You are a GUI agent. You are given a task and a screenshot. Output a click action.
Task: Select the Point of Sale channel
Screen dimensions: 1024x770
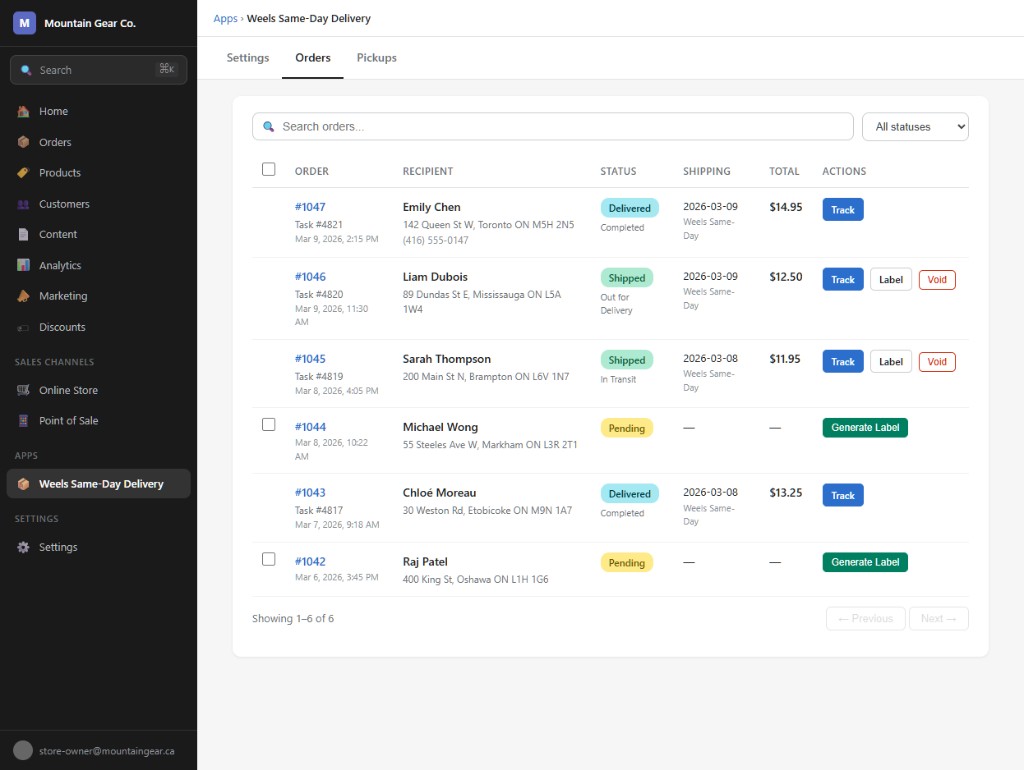point(70,420)
